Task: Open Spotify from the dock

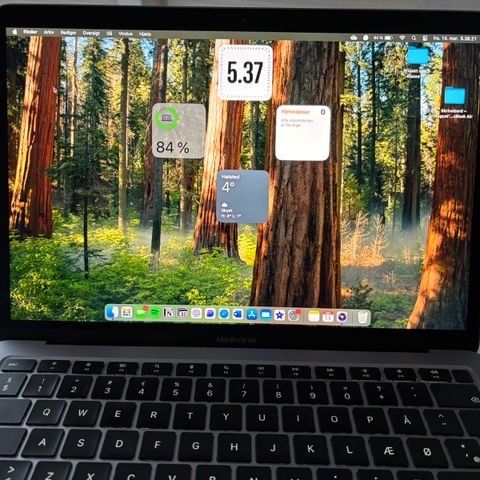Action: point(155,313)
